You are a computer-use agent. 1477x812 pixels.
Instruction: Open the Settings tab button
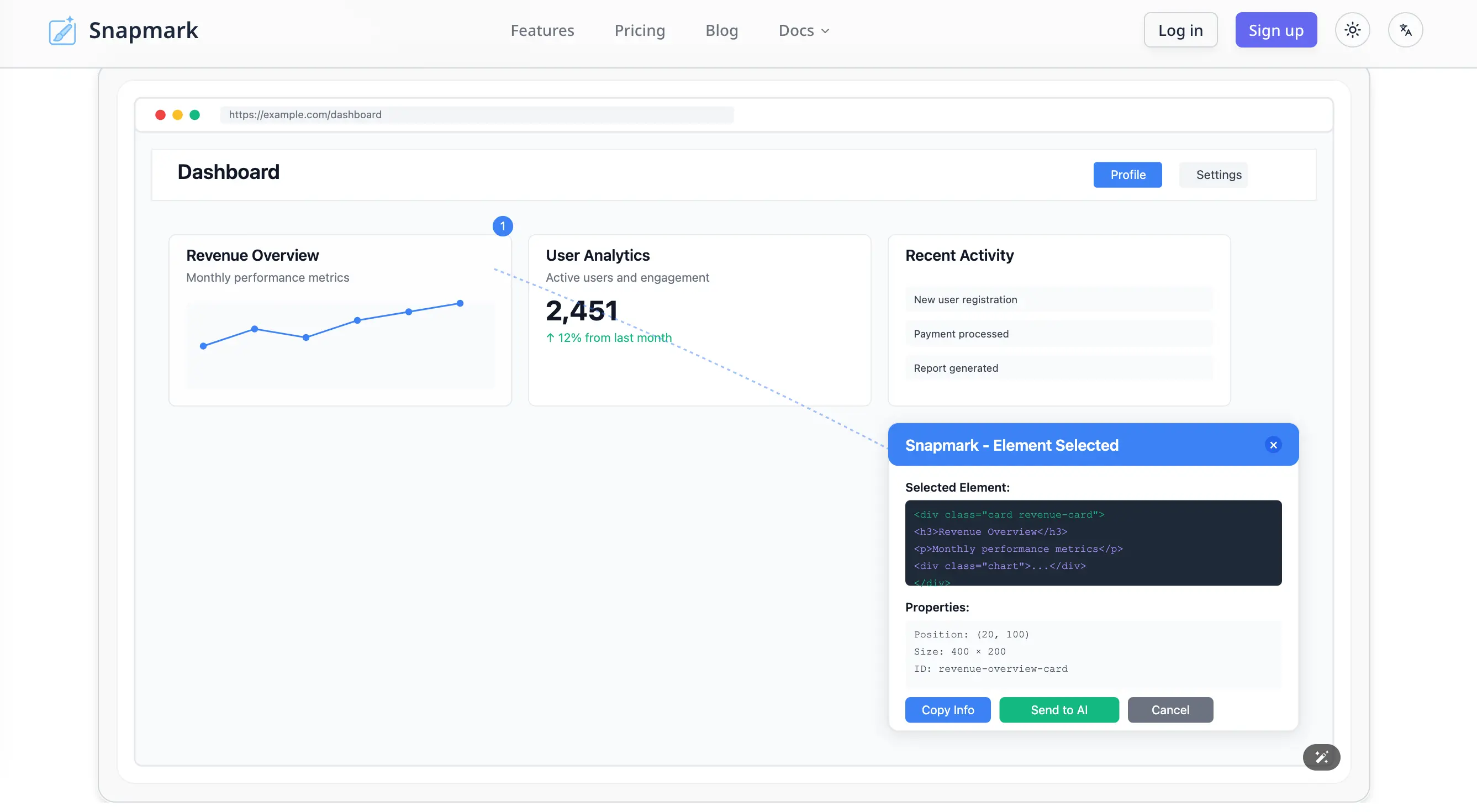click(1218, 175)
